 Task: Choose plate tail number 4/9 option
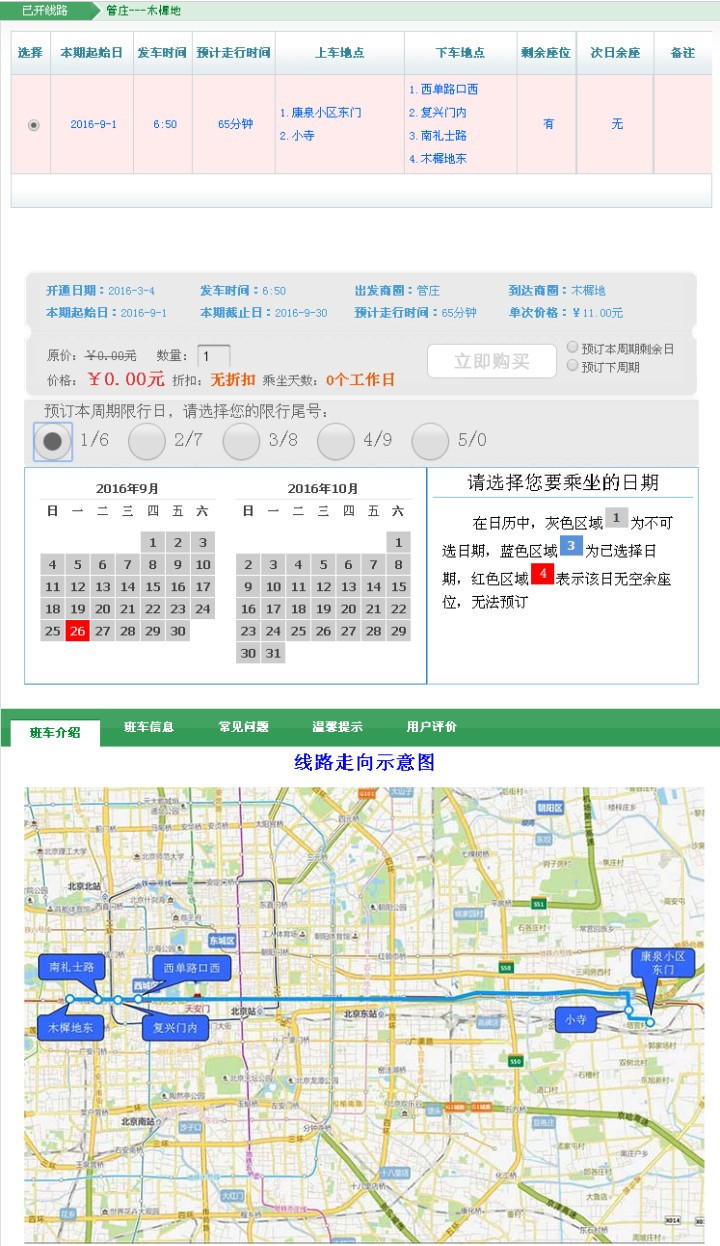pos(336,441)
